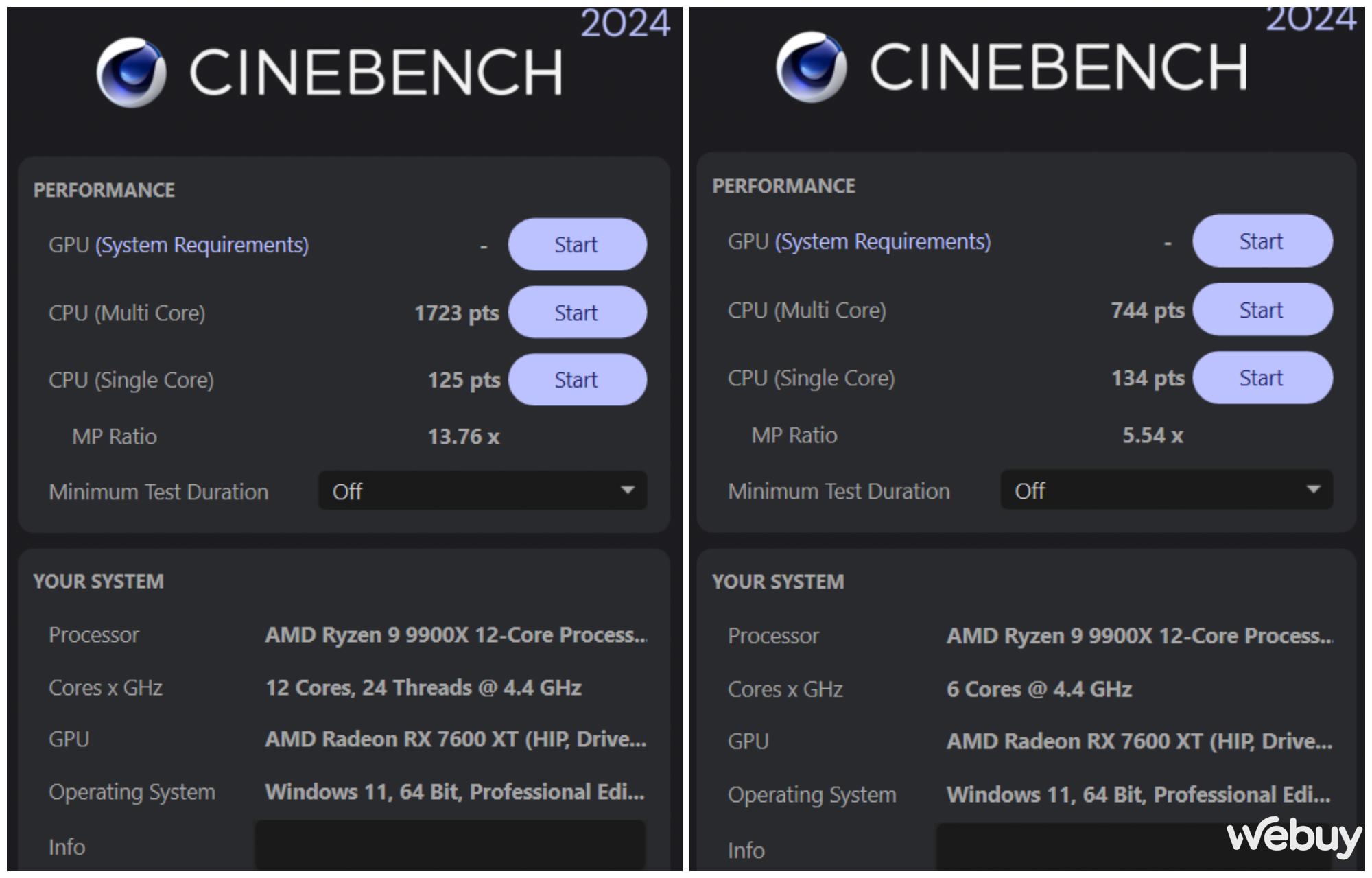Start GPU test in left panel

coord(577,245)
